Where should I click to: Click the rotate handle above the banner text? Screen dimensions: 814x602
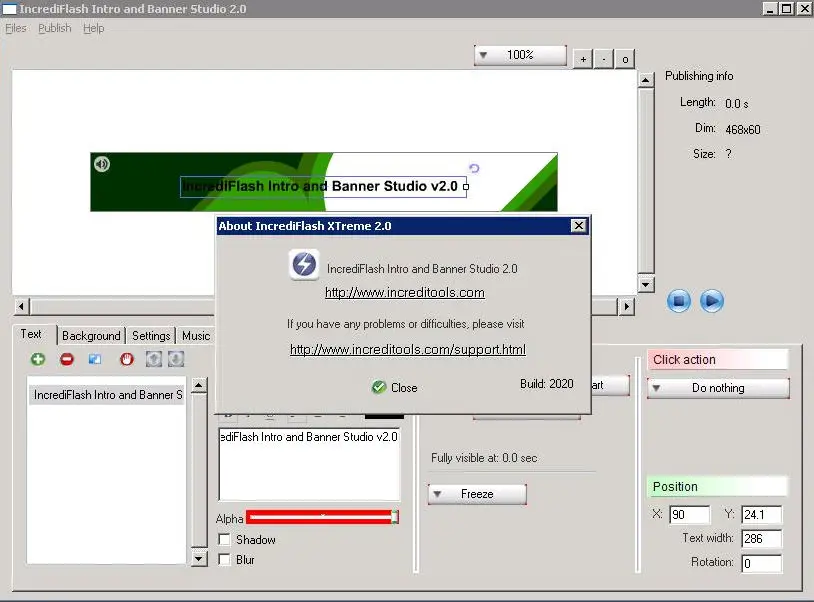tap(474, 168)
